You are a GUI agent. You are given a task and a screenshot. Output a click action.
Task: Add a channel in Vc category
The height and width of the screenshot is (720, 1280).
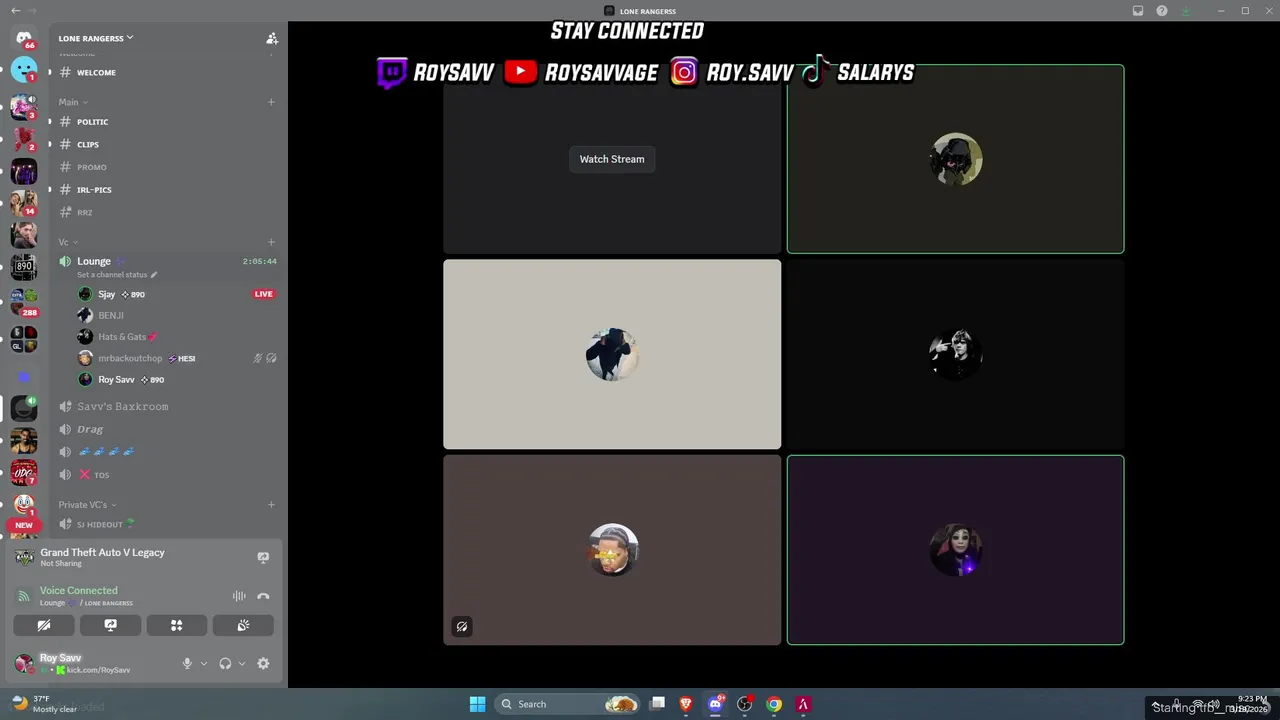[271, 242]
